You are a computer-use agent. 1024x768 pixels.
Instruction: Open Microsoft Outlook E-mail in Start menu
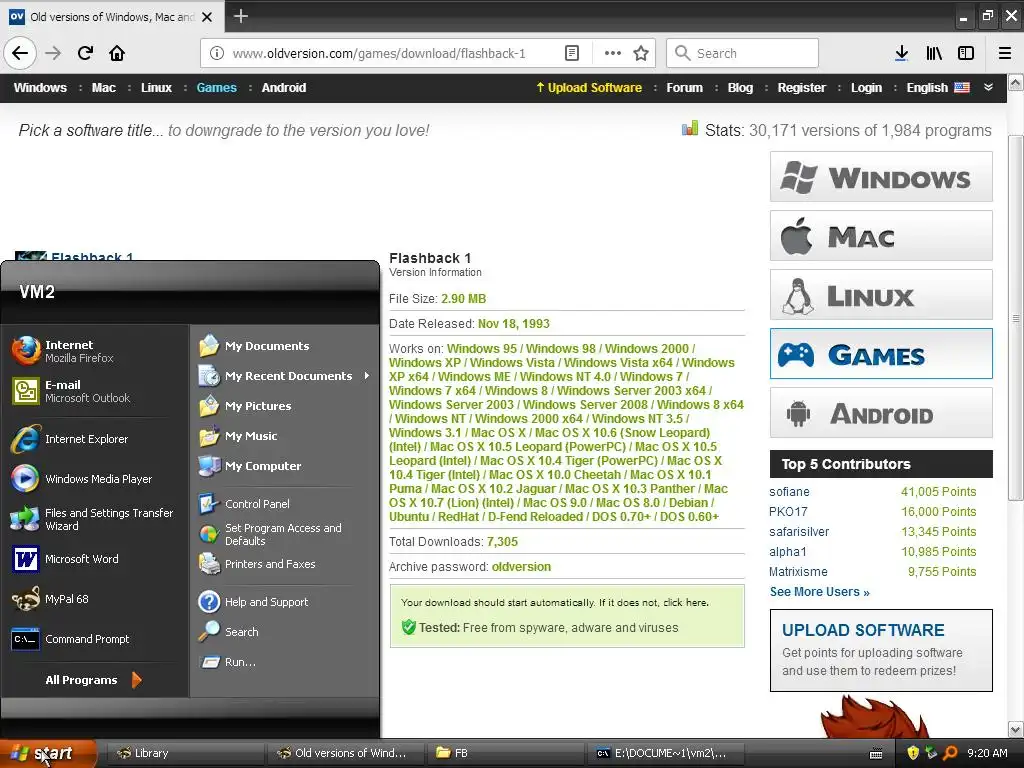pyautogui.click(x=95, y=391)
